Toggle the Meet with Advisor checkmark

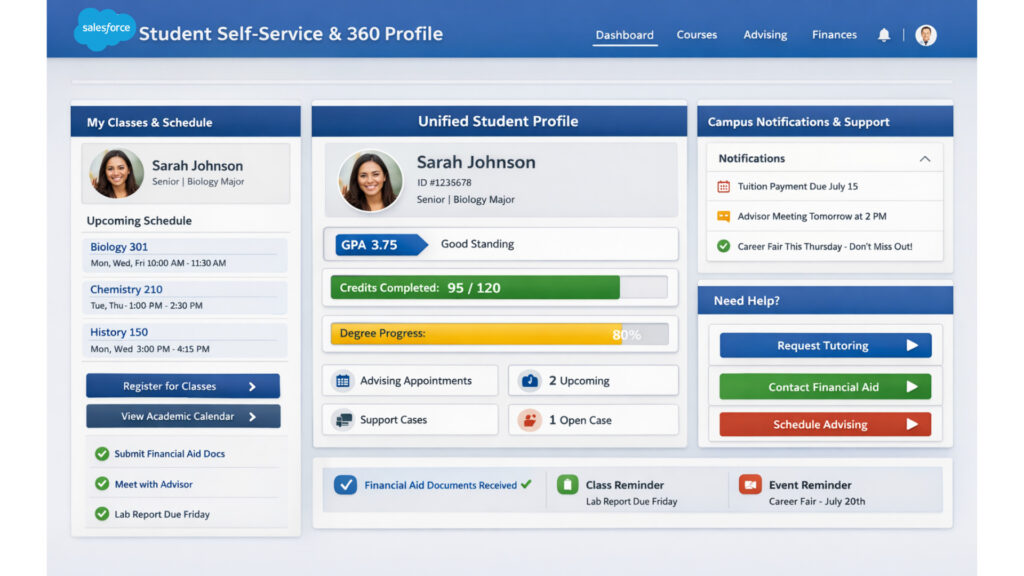click(102, 484)
